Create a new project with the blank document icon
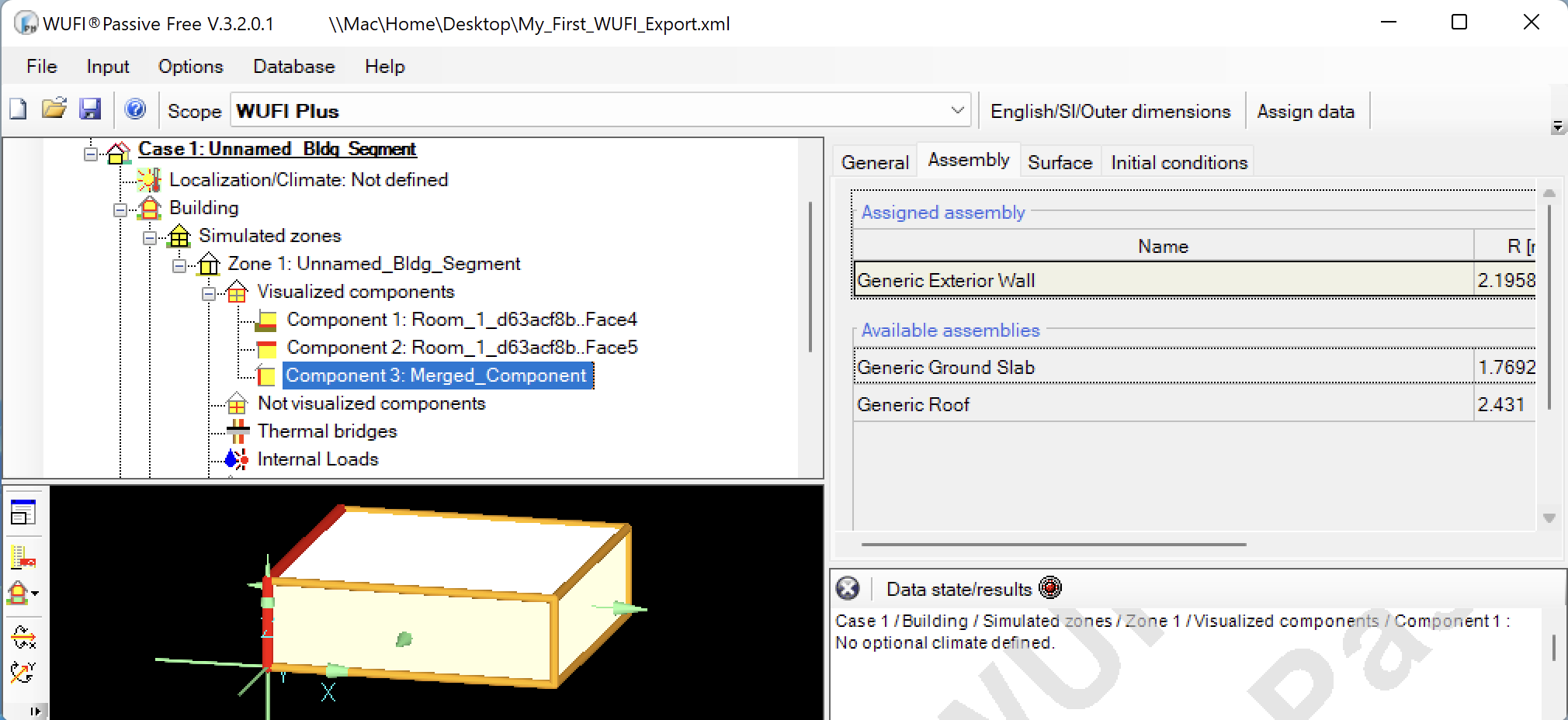 (19, 109)
